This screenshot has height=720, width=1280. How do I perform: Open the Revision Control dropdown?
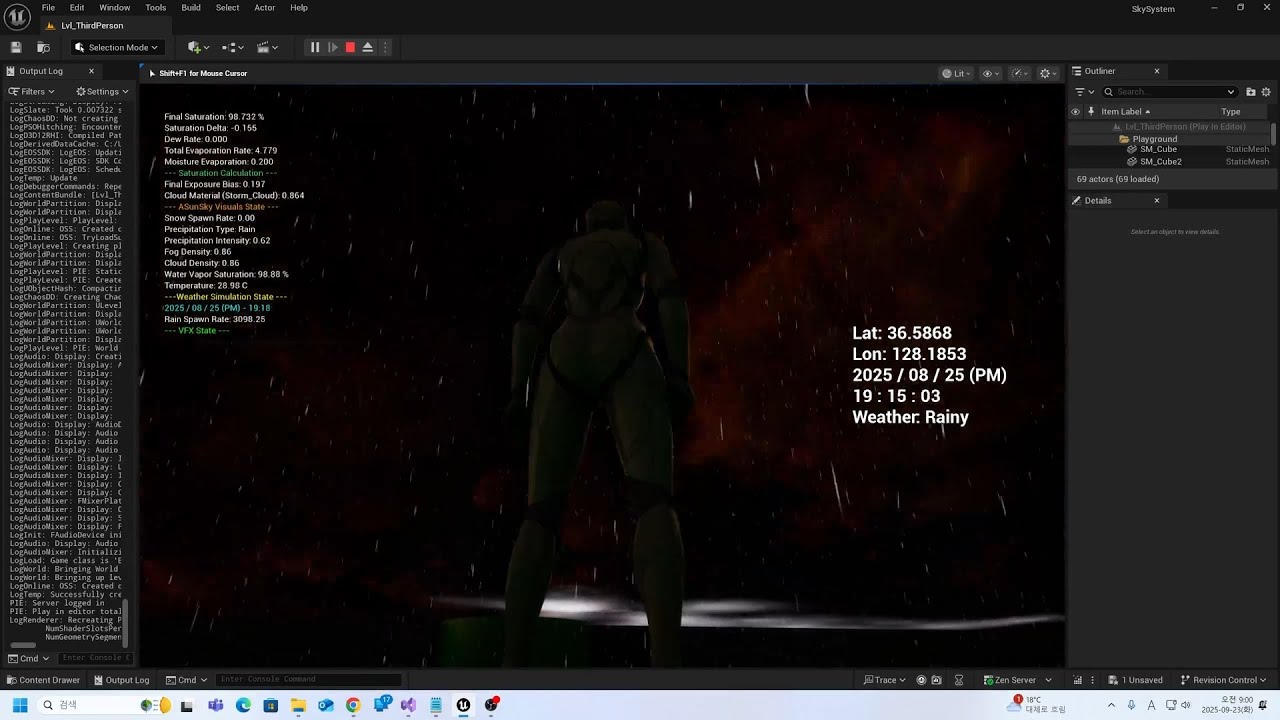coord(1224,680)
